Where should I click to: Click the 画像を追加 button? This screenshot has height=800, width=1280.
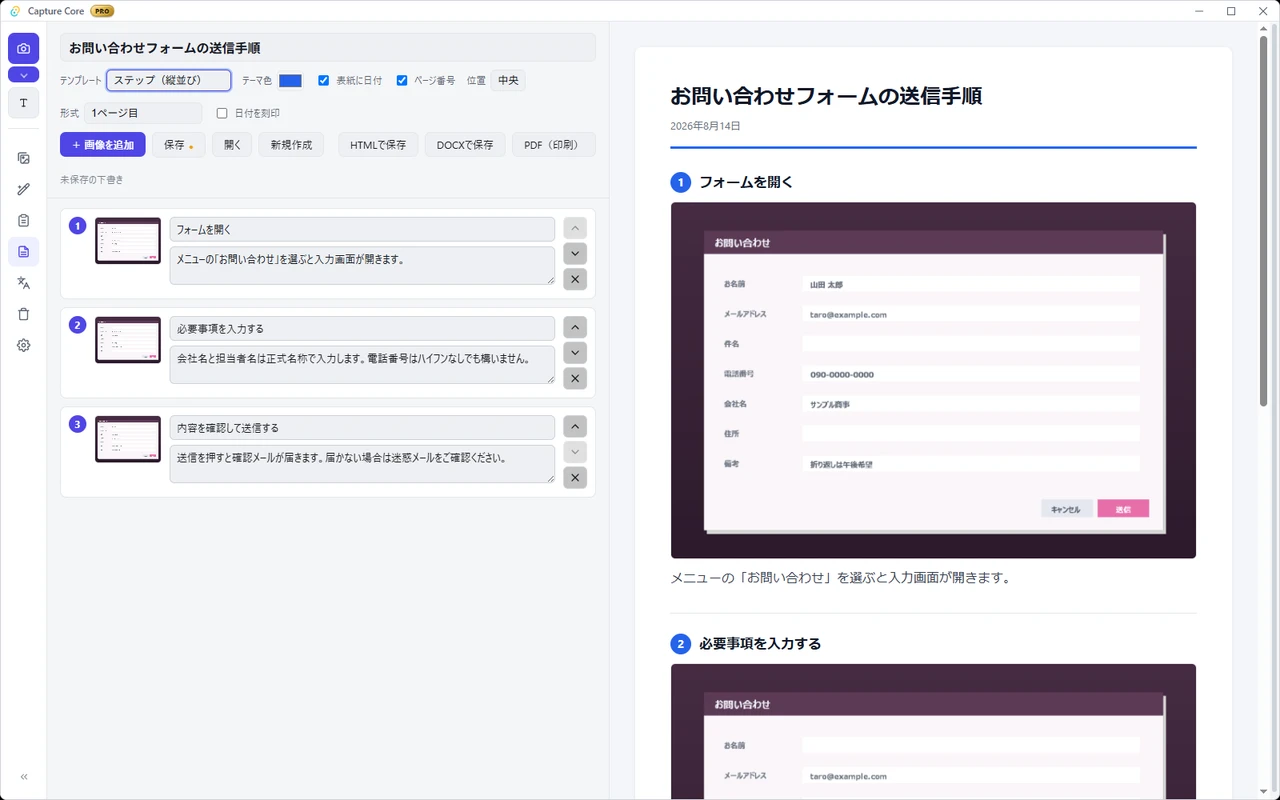point(103,145)
